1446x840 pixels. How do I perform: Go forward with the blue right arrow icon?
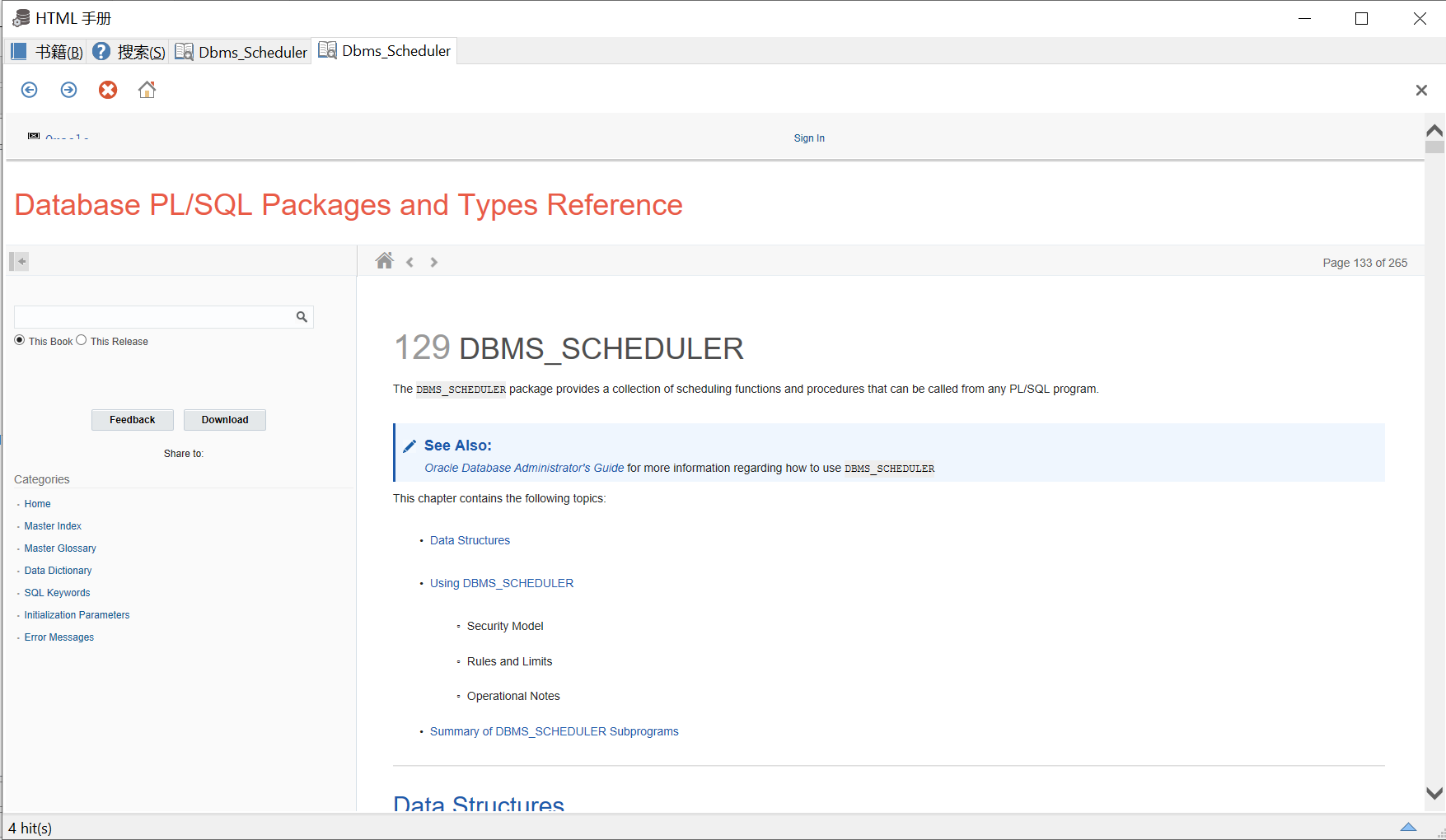pos(68,90)
